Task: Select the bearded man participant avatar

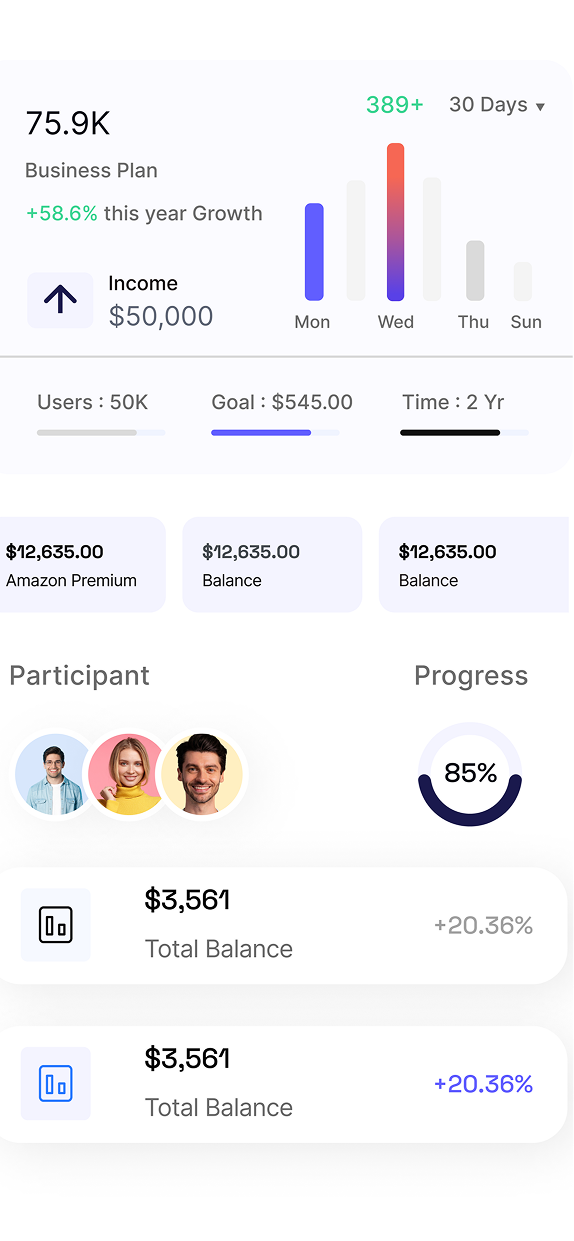Action: pyautogui.click(x=201, y=774)
